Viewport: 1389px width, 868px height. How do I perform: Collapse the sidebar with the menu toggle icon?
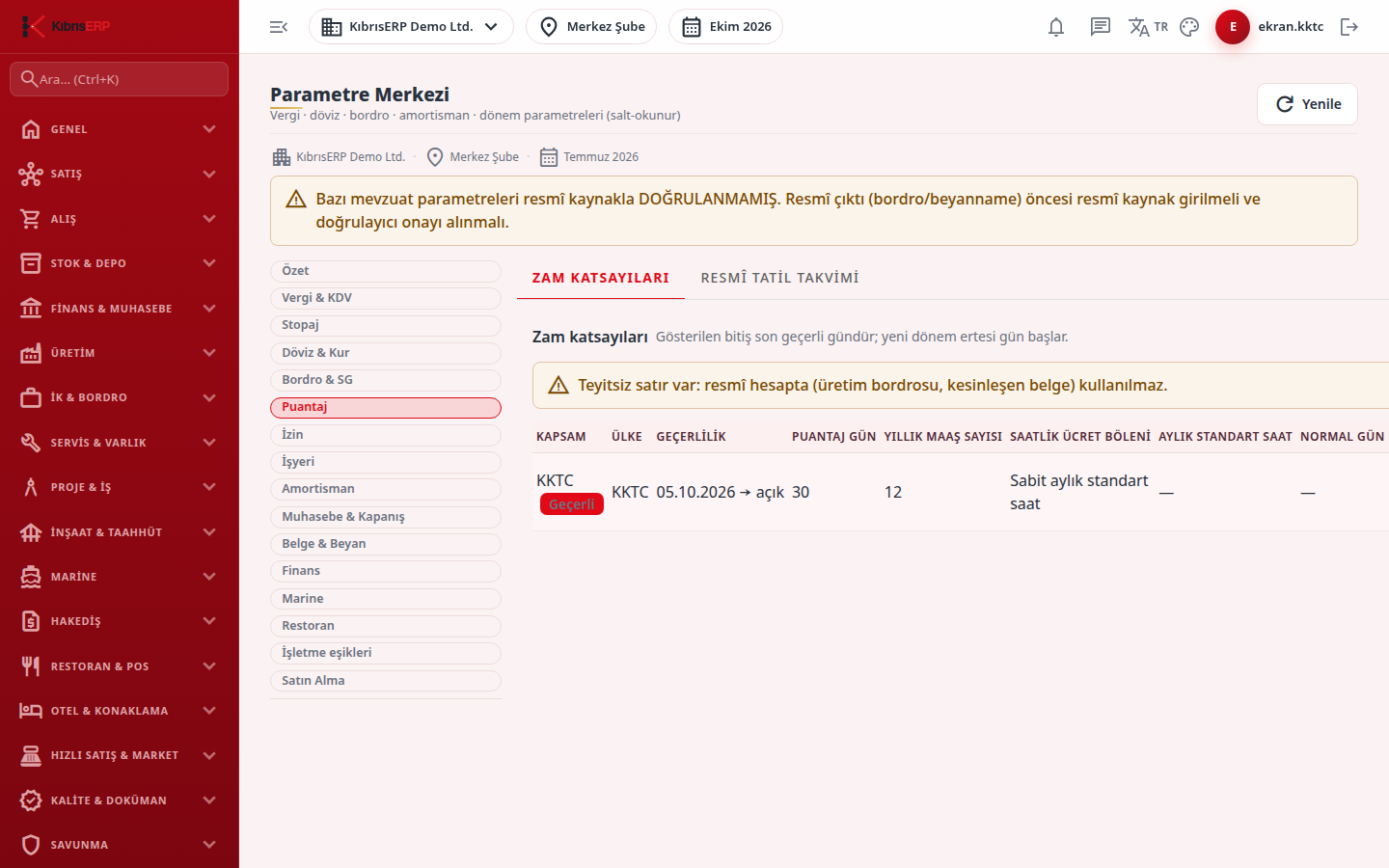coord(279,27)
